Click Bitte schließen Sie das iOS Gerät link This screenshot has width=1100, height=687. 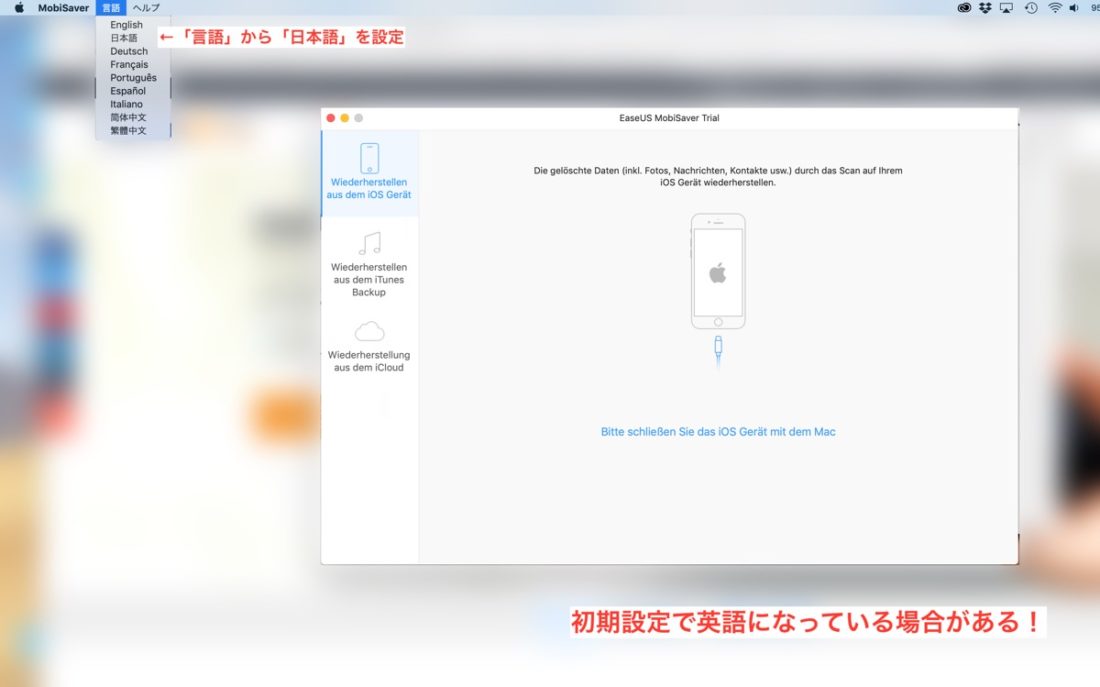tap(718, 432)
